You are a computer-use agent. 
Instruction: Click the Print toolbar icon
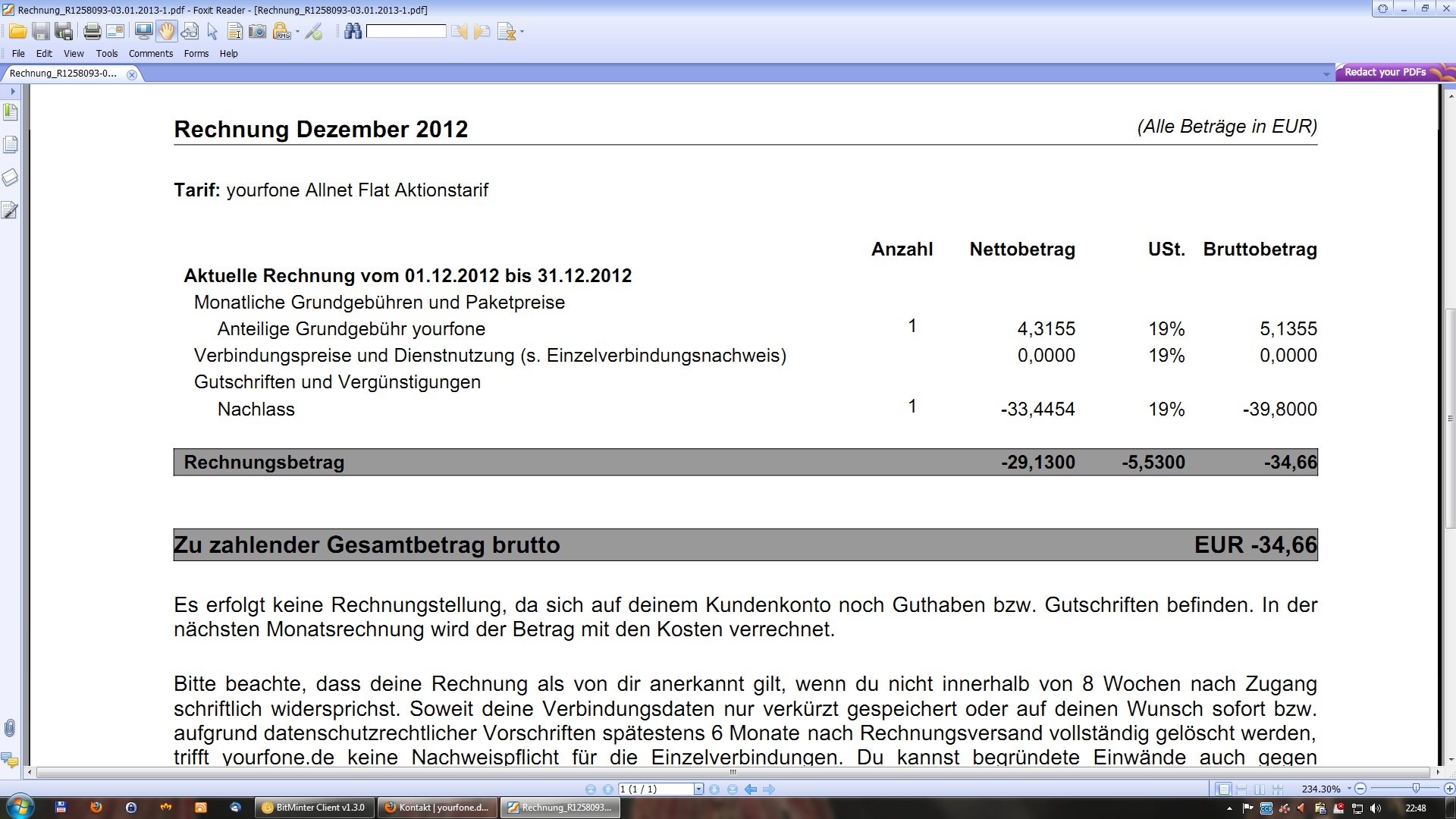coord(92,31)
